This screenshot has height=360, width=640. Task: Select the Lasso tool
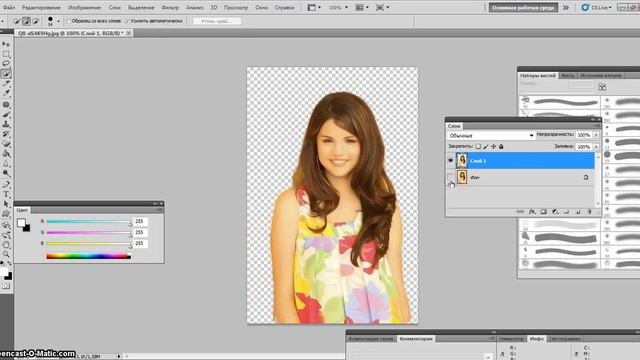click(x=6, y=64)
